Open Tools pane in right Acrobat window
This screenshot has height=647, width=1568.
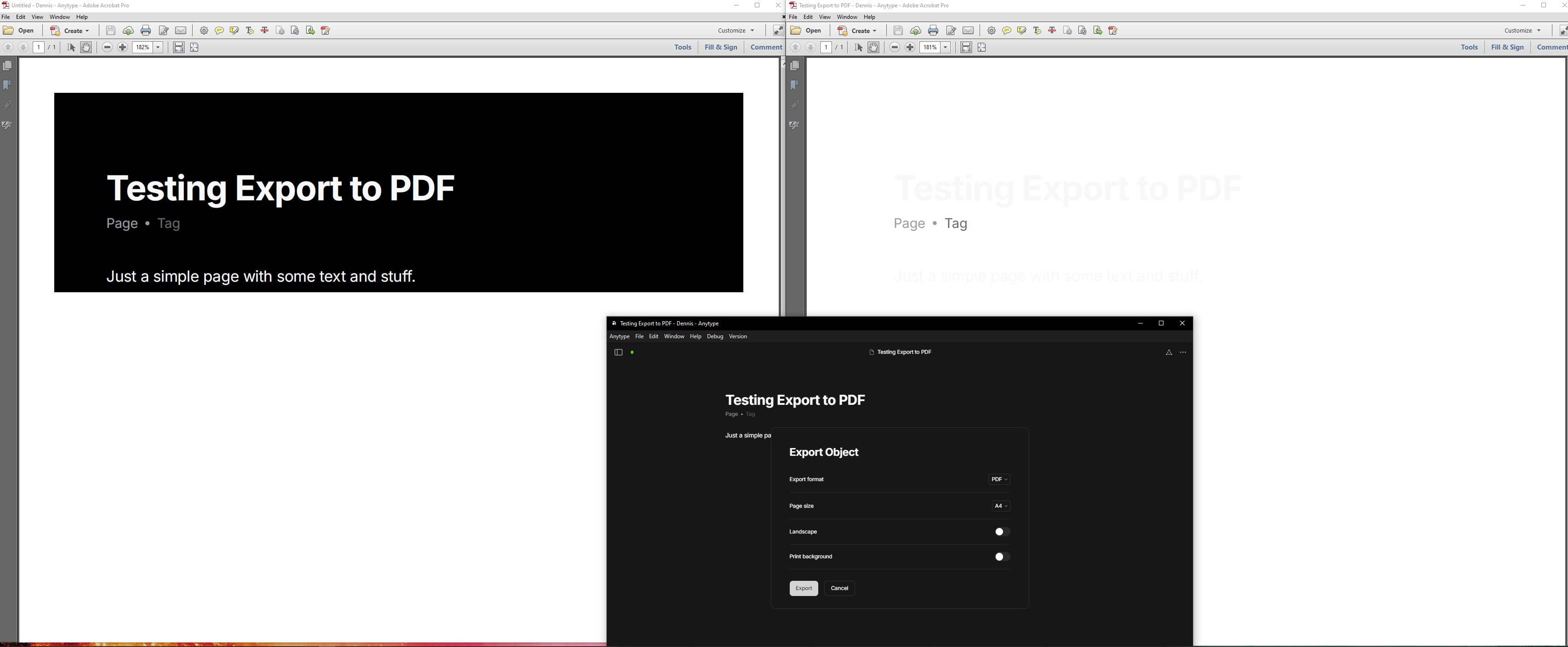click(1469, 47)
